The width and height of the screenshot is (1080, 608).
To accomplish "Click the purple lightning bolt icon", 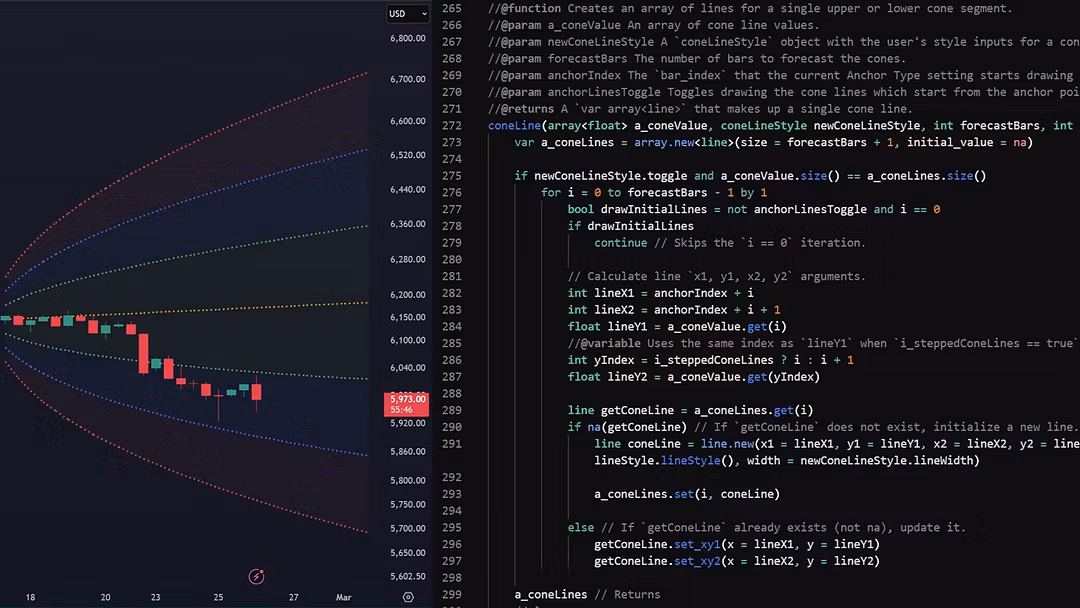I will tap(256, 576).
